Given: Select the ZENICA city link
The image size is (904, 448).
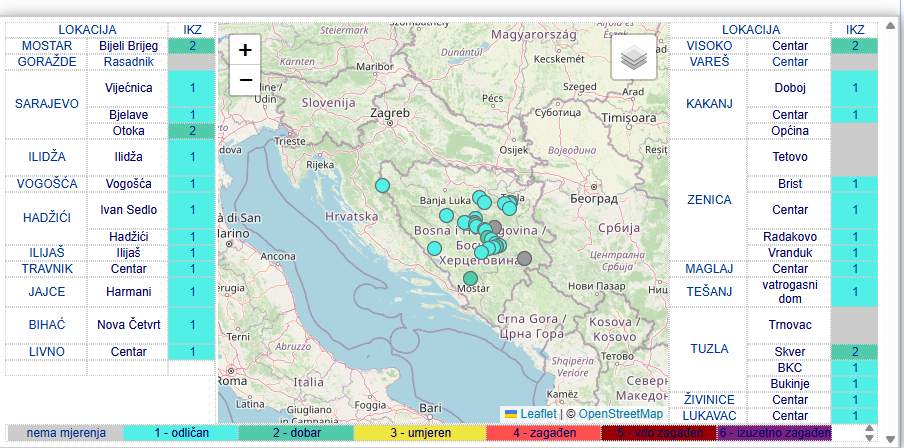Looking at the screenshot, I should point(709,200).
